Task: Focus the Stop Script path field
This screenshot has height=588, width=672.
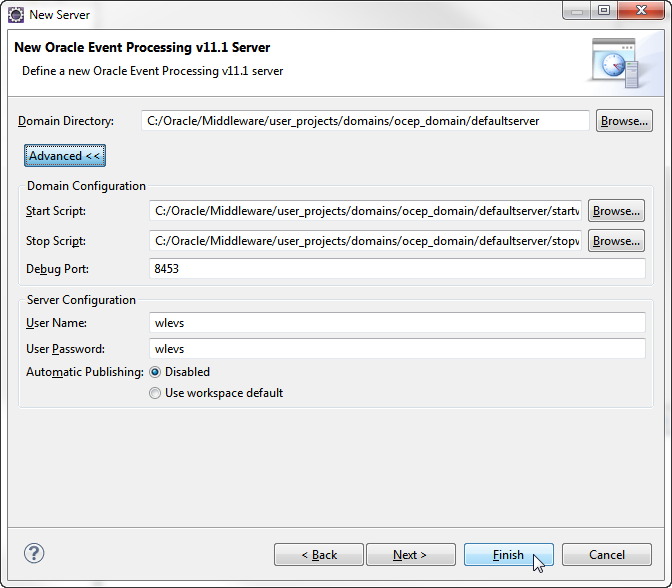Action: pos(365,241)
